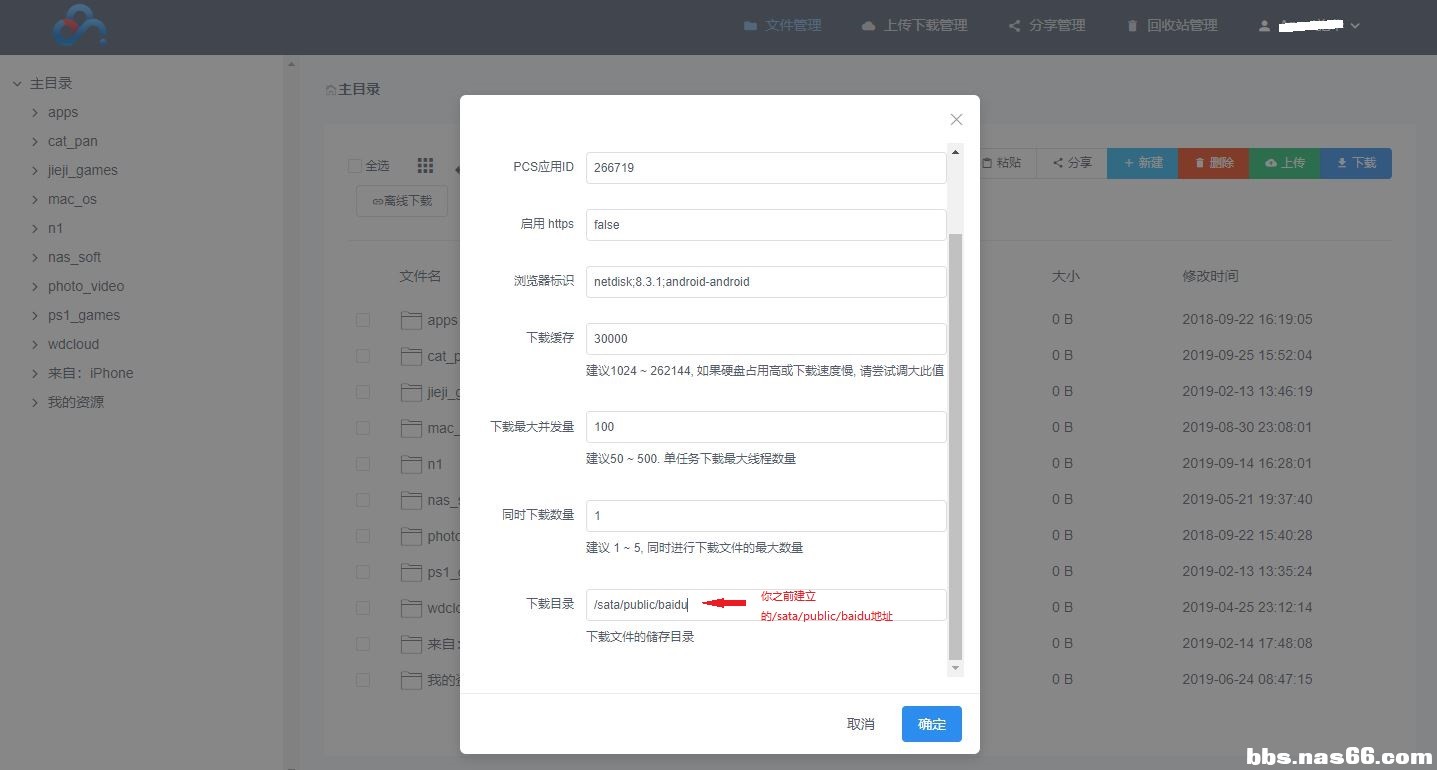Click the home icon beside 主目录 breadcrumb
Viewport: 1437px width, 770px height.
[331, 90]
